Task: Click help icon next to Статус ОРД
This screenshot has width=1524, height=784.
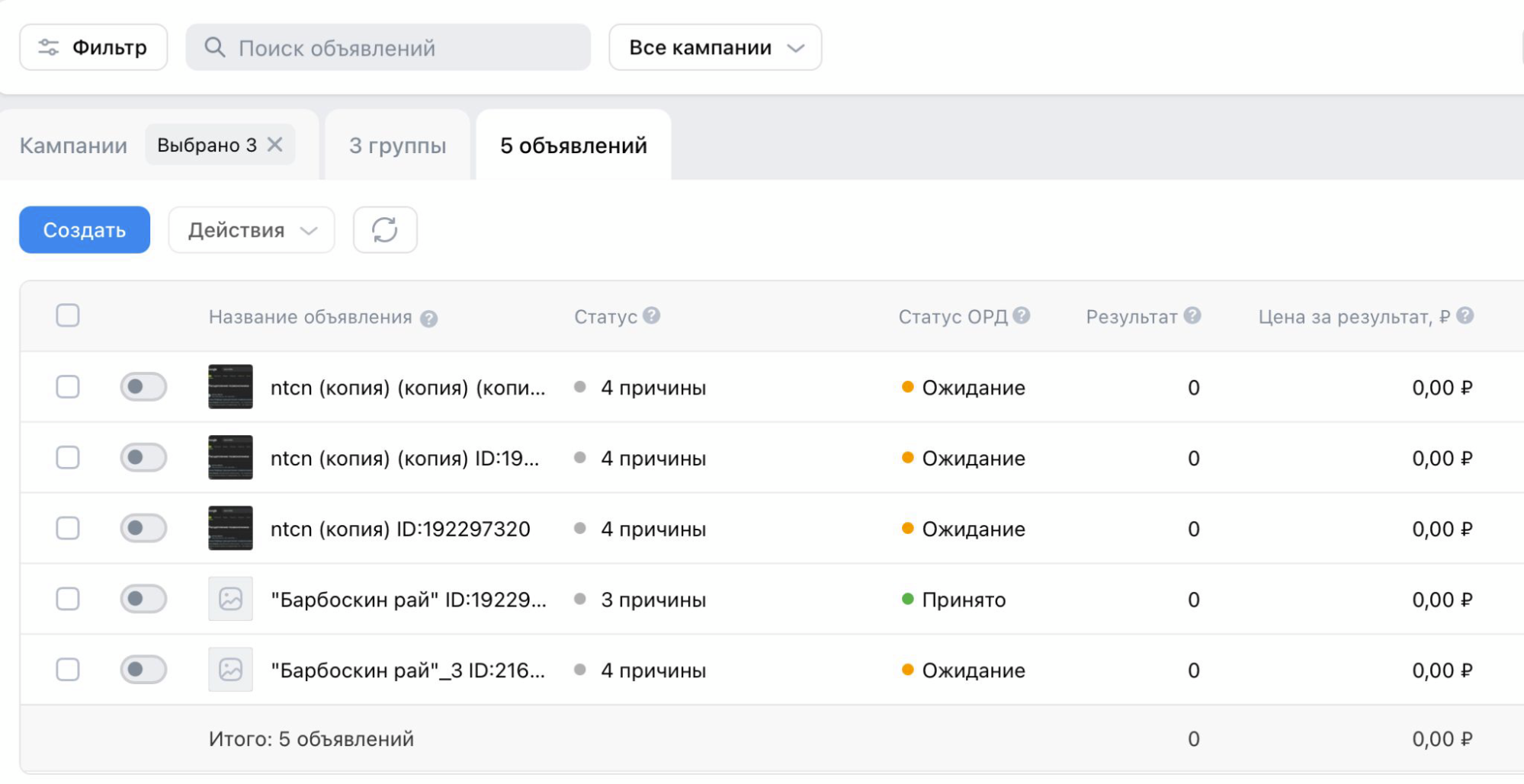Action: click(x=1024, y=315)
